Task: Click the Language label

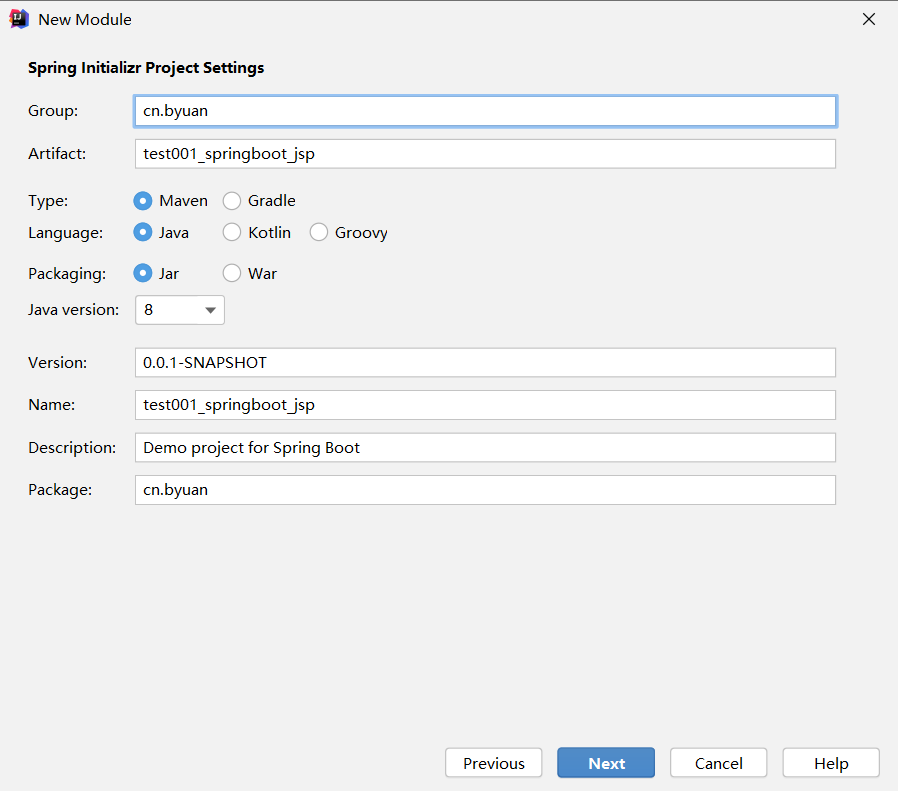Action: coord(66,233)
